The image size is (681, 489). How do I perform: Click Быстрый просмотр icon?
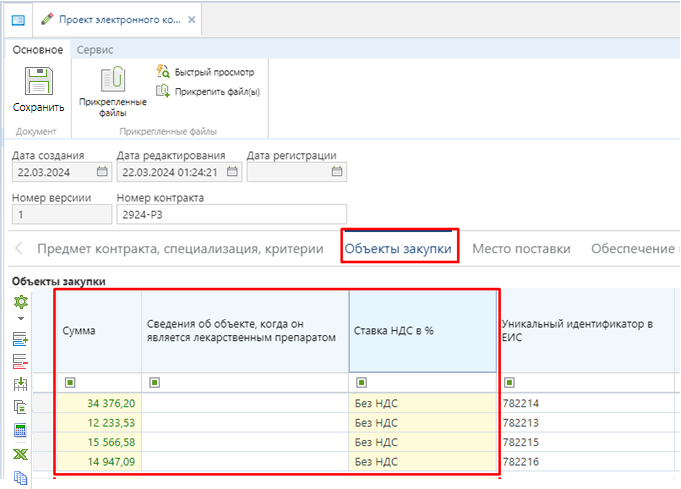[163, 71]
